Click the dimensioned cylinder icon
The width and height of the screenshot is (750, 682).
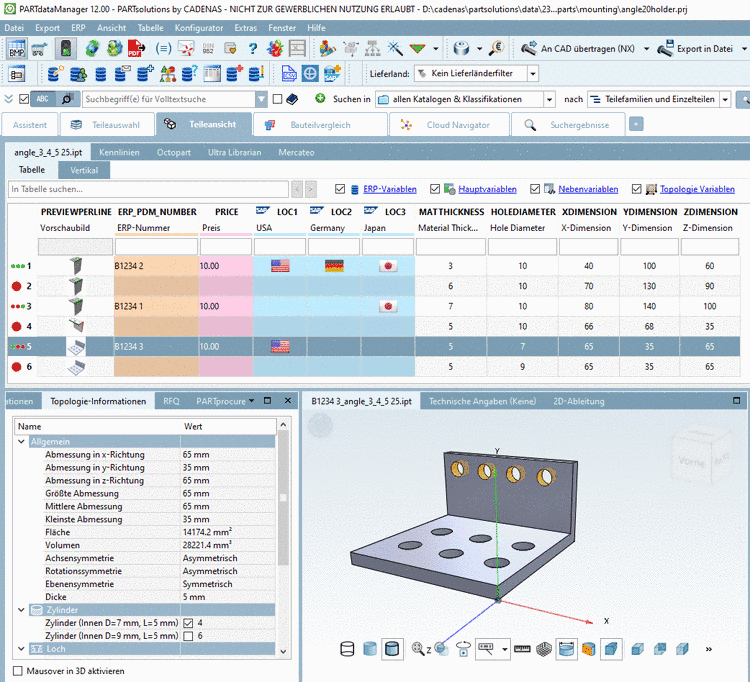click(x=566, y=649)
